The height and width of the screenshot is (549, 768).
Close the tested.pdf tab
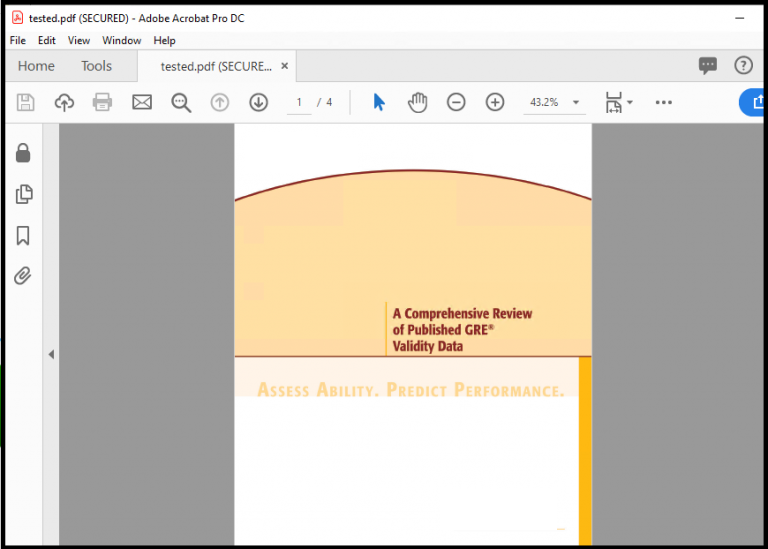click(x=285, y=66)
